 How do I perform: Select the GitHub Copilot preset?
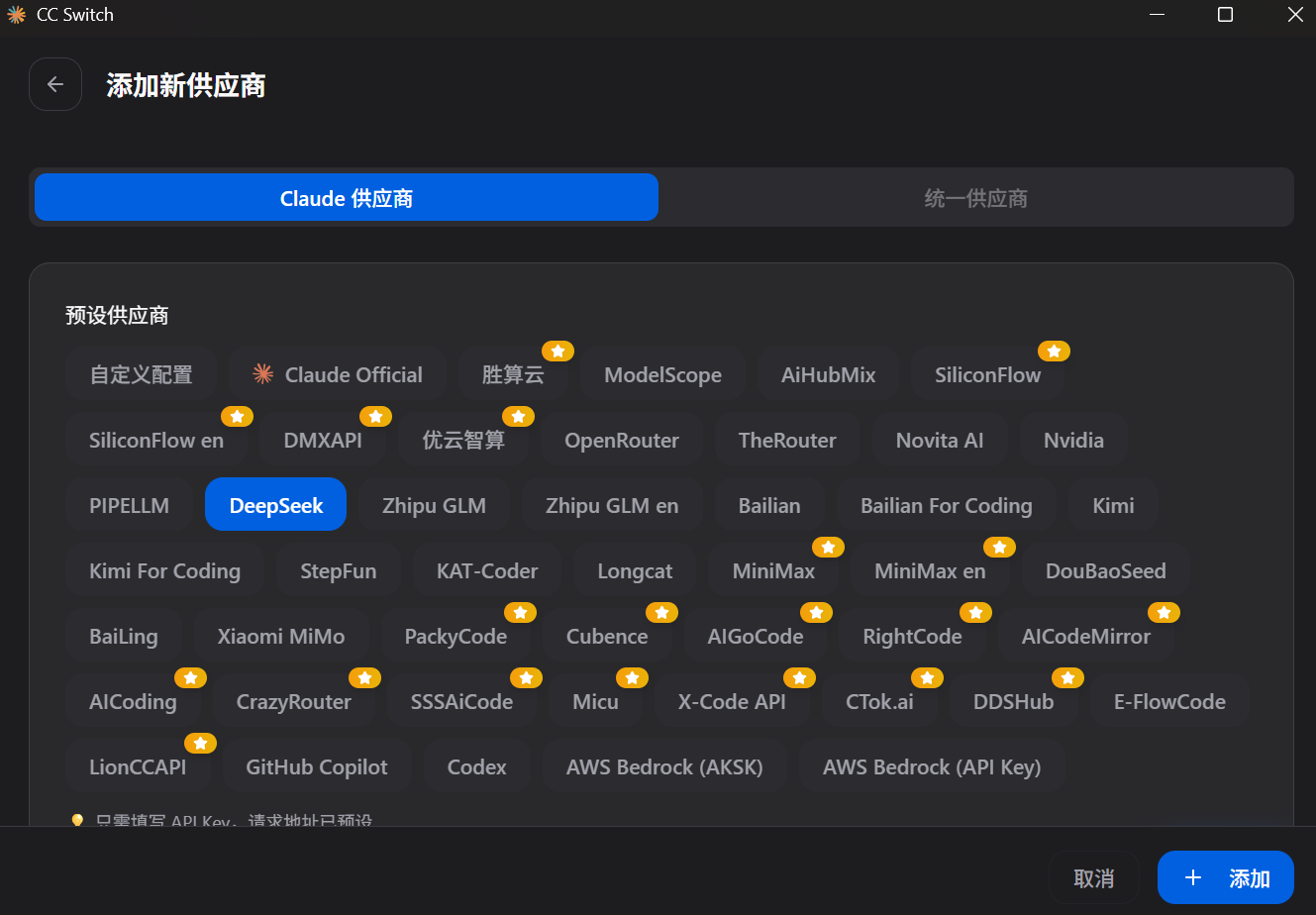click(x=317, y=766)
